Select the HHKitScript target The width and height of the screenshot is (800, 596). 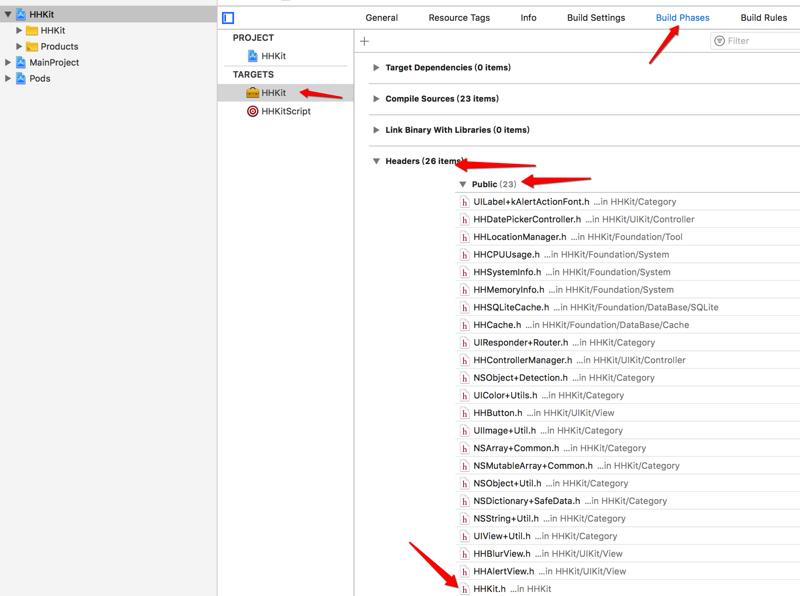click(x=286, y=111)
